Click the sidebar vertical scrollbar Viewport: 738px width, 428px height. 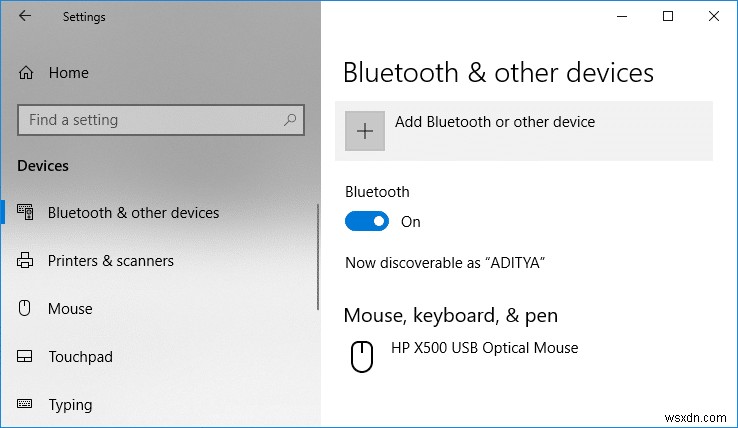click(x=318, y=257)
